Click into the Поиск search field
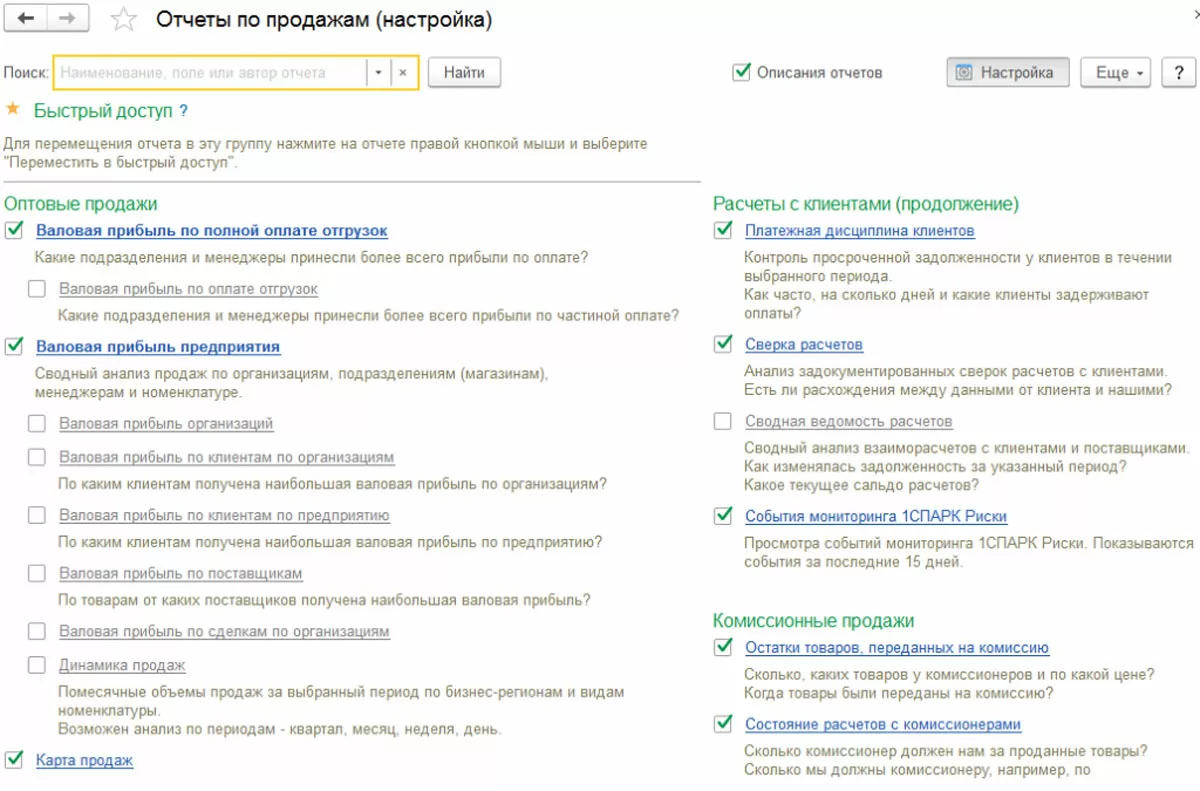 tap(210, 73)
